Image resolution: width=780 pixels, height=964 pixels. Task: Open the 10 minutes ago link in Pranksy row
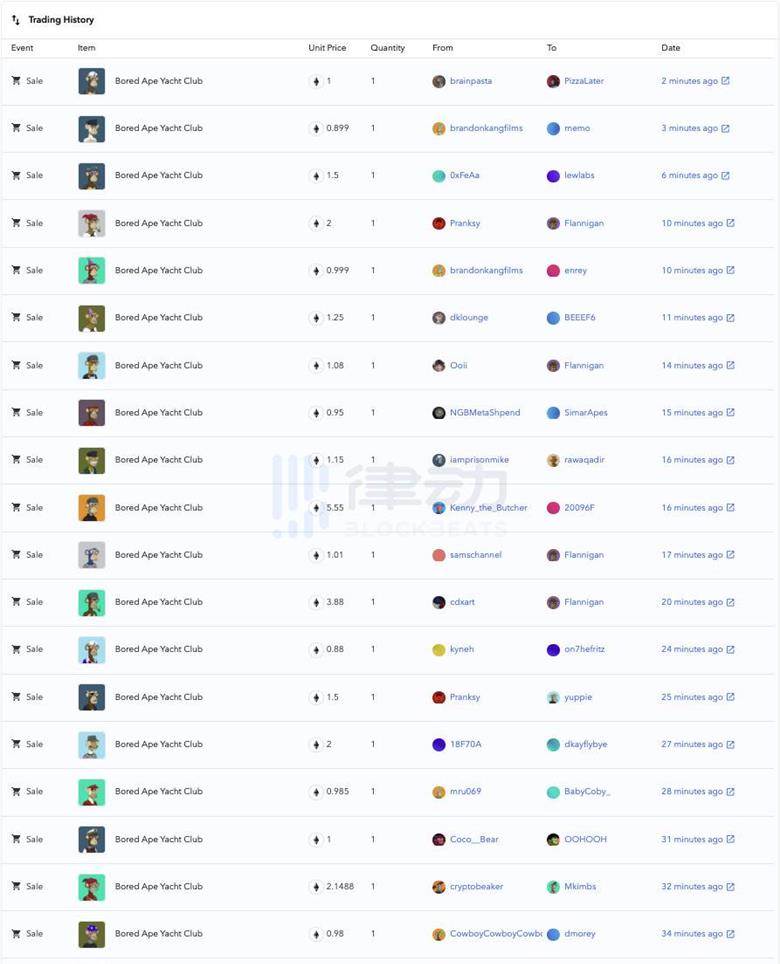(692, 223)
